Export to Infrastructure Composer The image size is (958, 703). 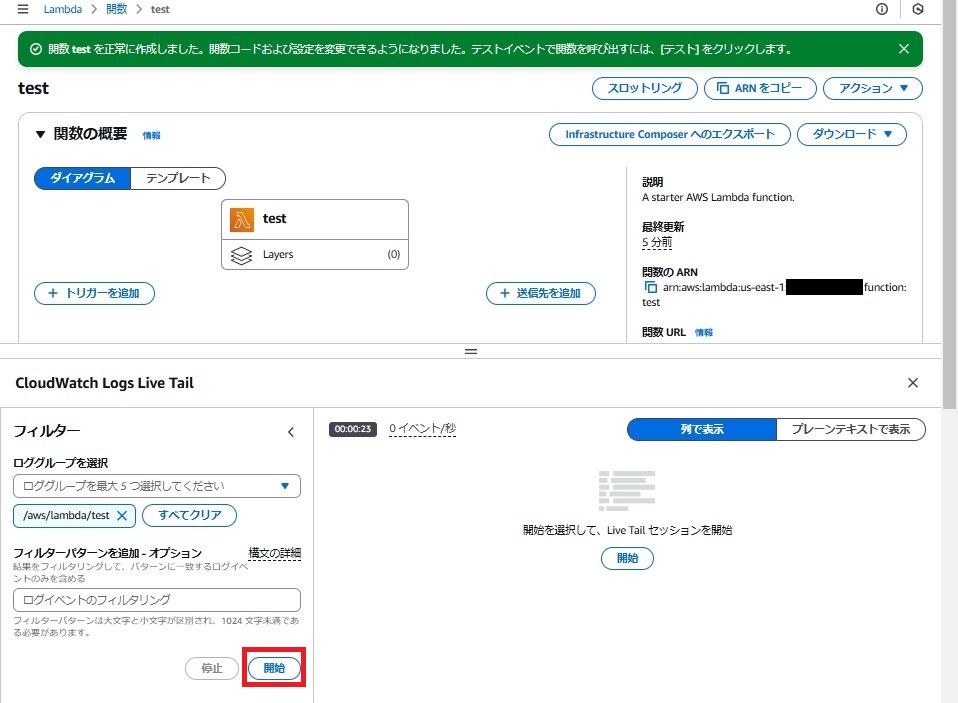670,134
